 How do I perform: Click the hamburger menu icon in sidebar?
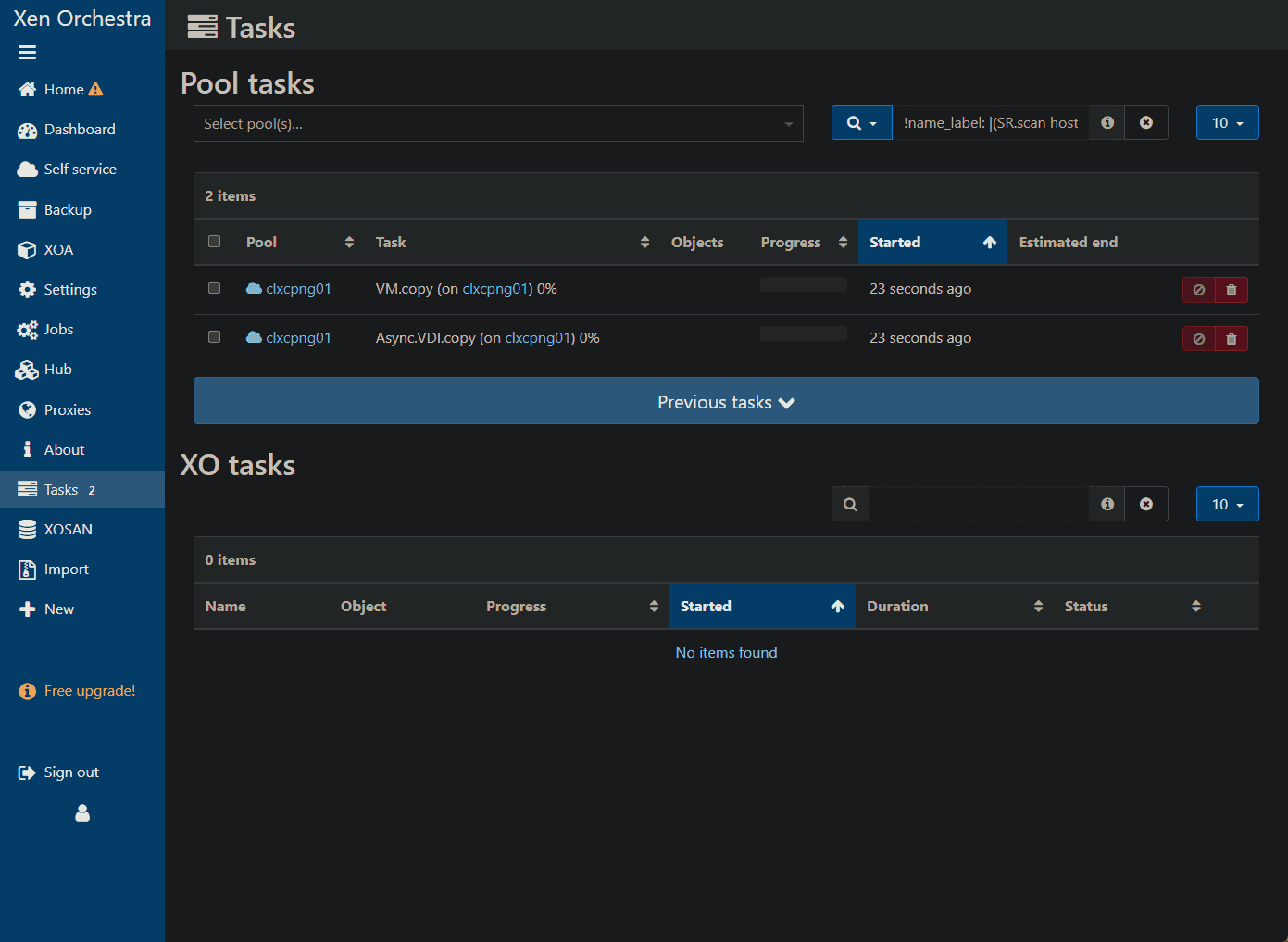coord(28,53)
